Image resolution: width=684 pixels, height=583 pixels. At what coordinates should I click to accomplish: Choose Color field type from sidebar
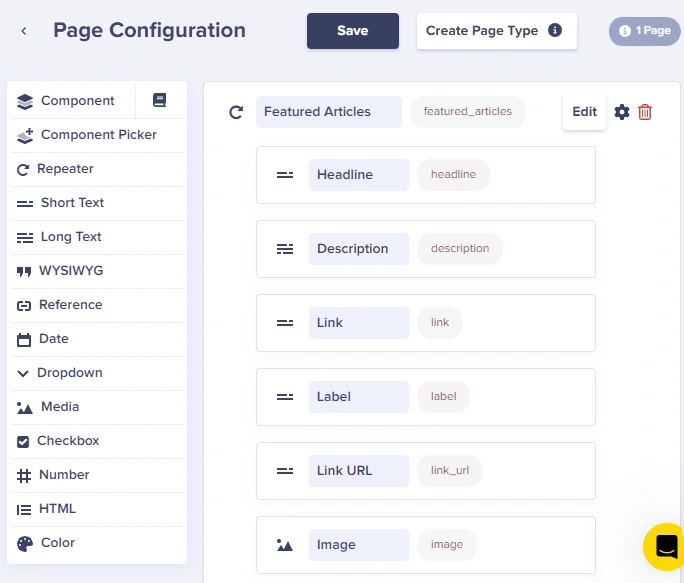(97, 543)
